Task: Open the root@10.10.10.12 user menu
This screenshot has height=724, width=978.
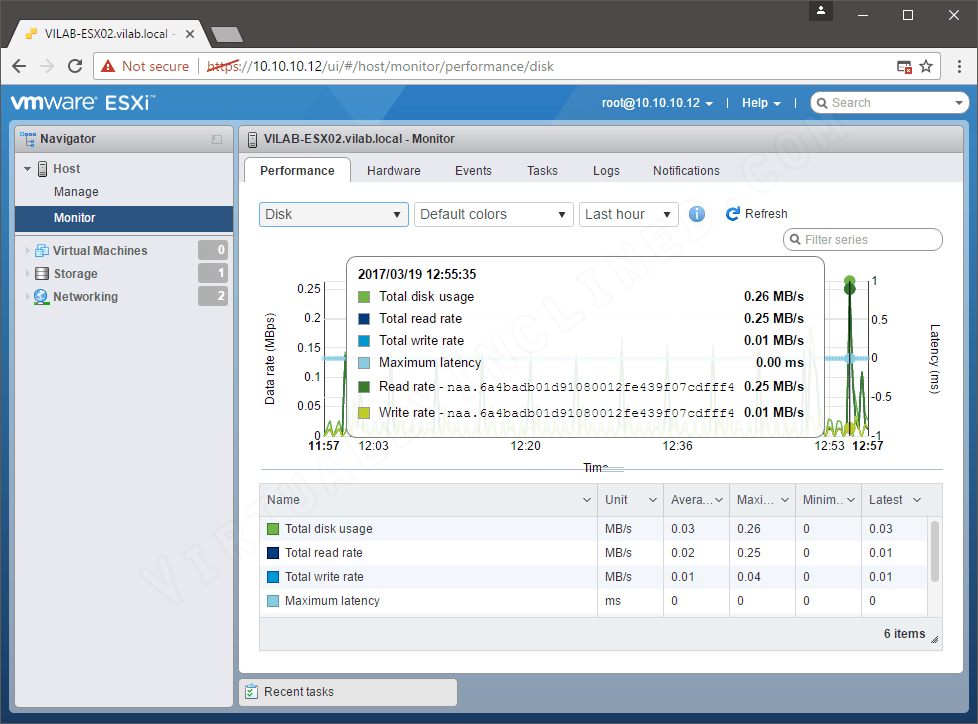Action: (657, 103)
